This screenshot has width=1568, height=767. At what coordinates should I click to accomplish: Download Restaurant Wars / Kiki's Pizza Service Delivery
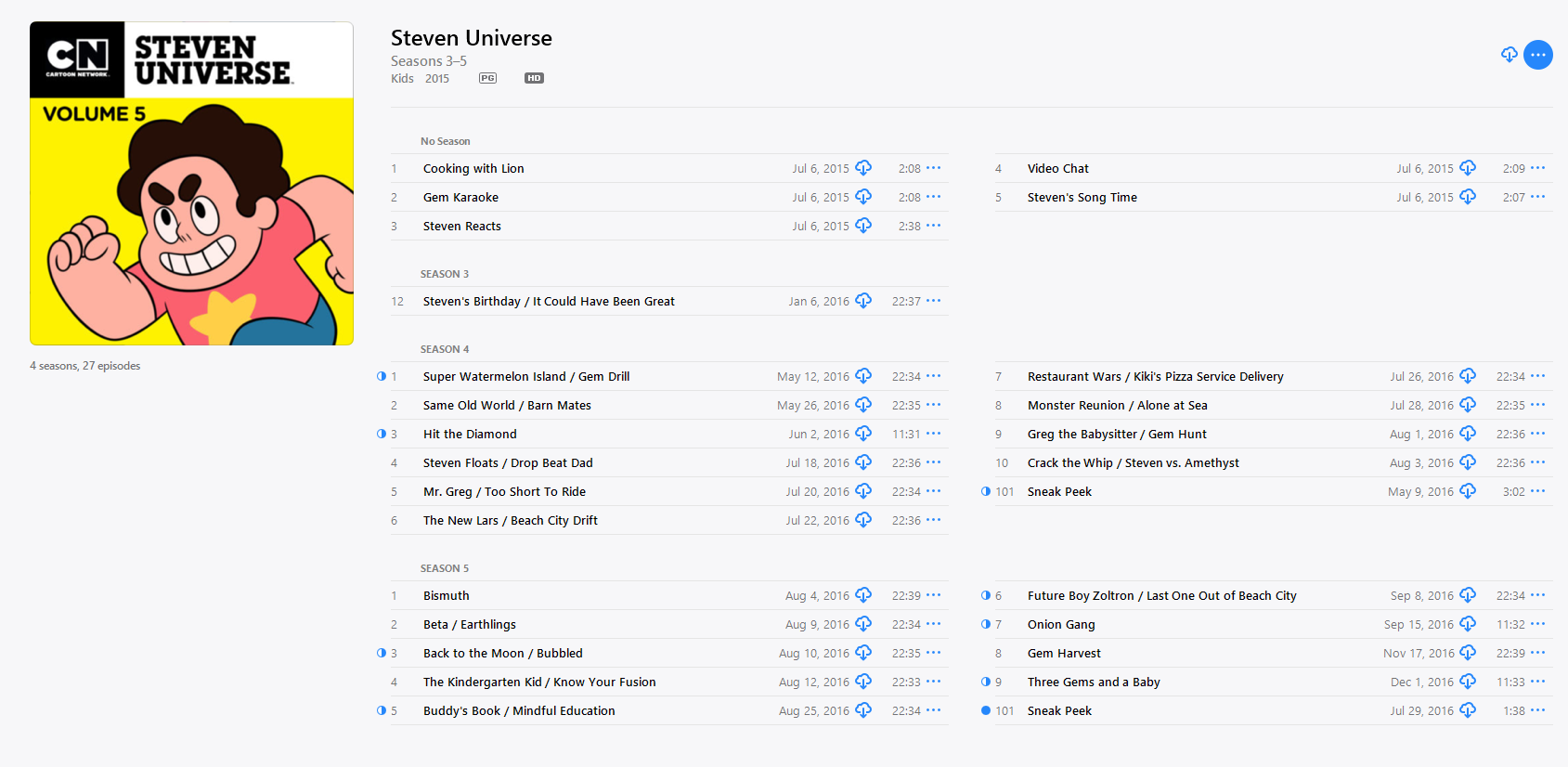pyautogui.click(x=1468, y=376)
